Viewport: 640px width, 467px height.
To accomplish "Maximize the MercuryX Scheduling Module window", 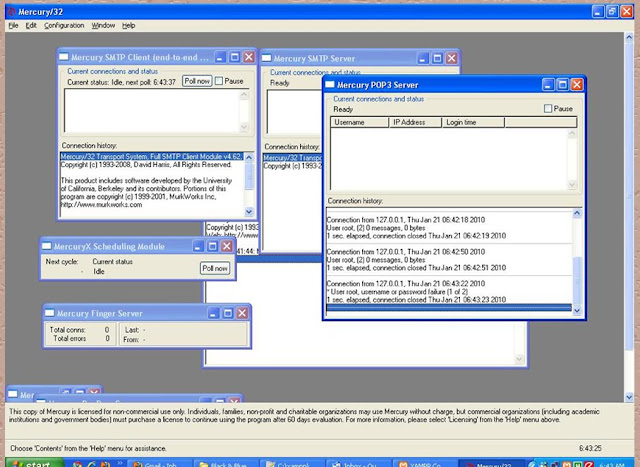I will pyautogui.click(x=213, y=246).
